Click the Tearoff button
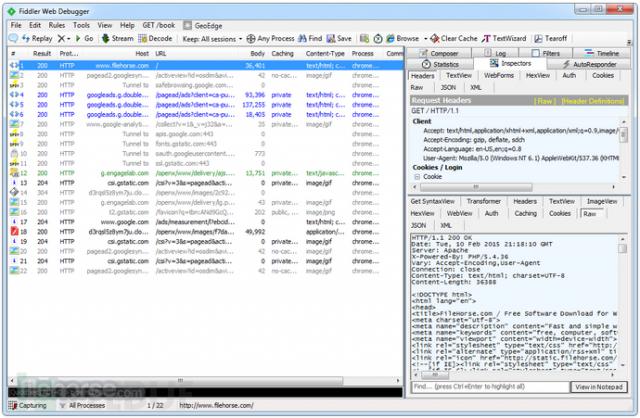The image size is (640, 418). [551, 38]
